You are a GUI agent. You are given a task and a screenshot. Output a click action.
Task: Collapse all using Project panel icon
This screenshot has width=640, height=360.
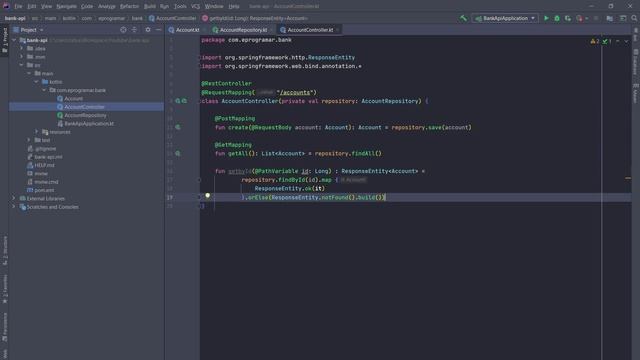click(134, 30)
